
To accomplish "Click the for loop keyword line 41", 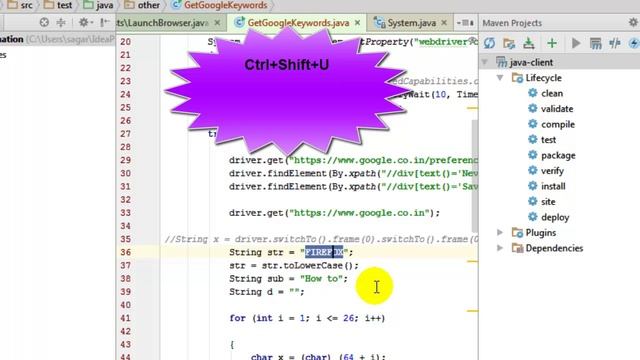I will (237, 318).
